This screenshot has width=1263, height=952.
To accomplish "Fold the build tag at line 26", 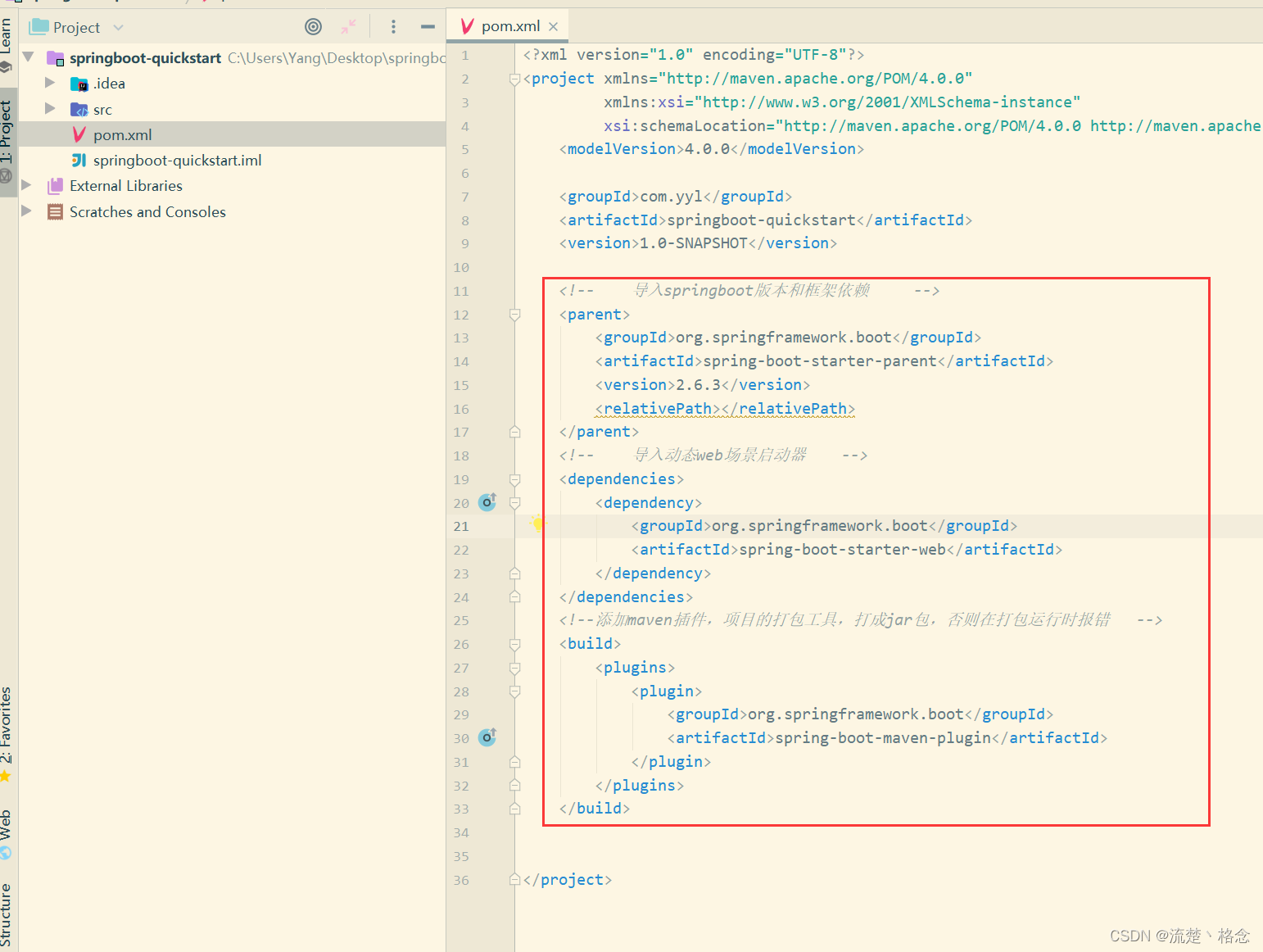I will [x=515, y=644].
